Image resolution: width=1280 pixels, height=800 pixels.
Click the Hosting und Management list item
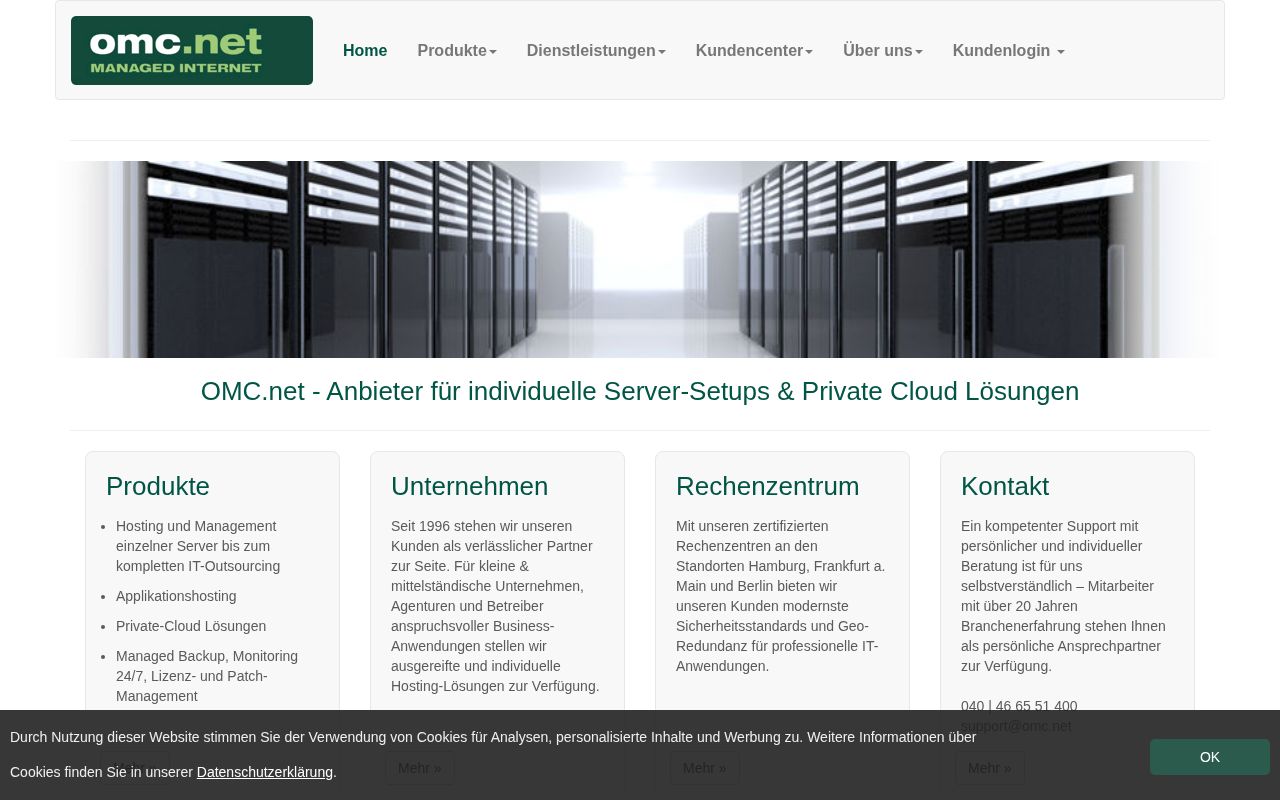[x=198, y=546]
